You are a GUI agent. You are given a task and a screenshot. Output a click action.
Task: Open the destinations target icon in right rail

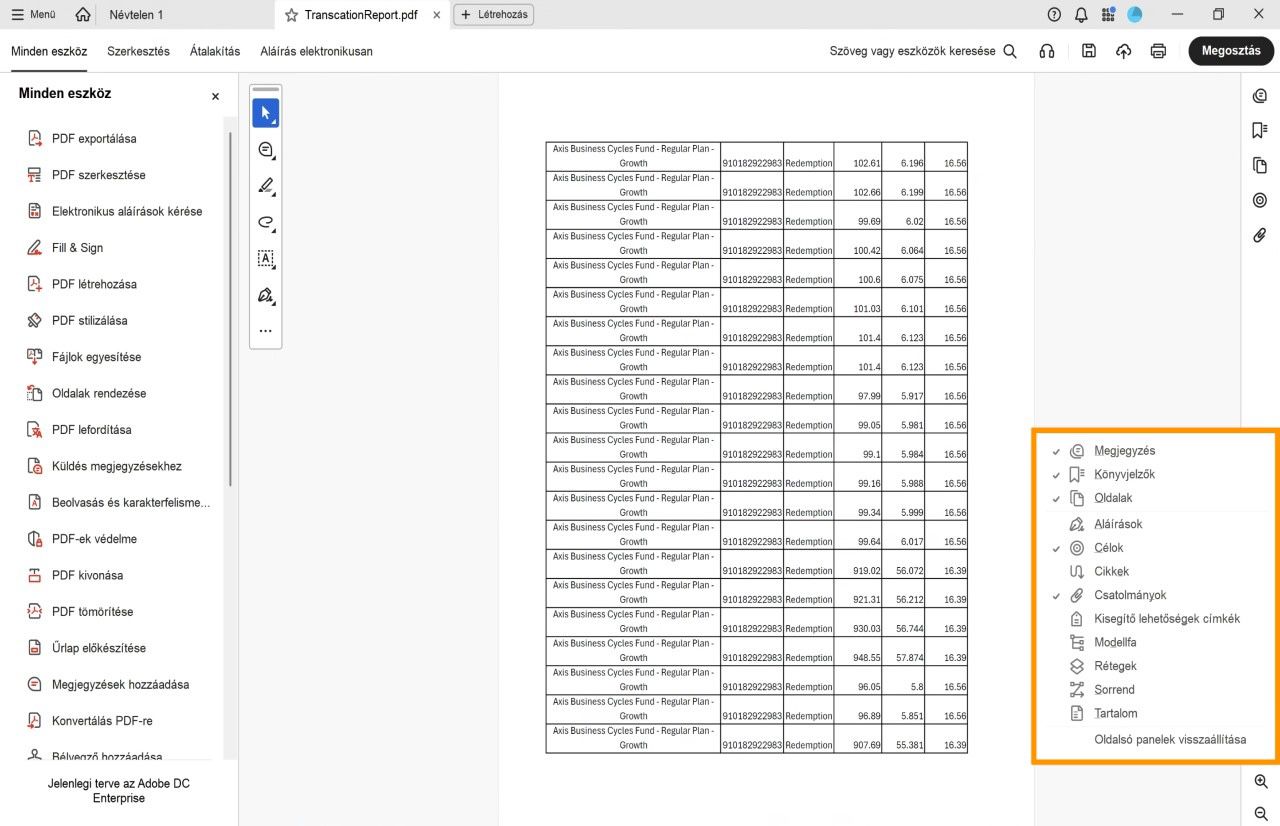click(x=1260, y=200)
